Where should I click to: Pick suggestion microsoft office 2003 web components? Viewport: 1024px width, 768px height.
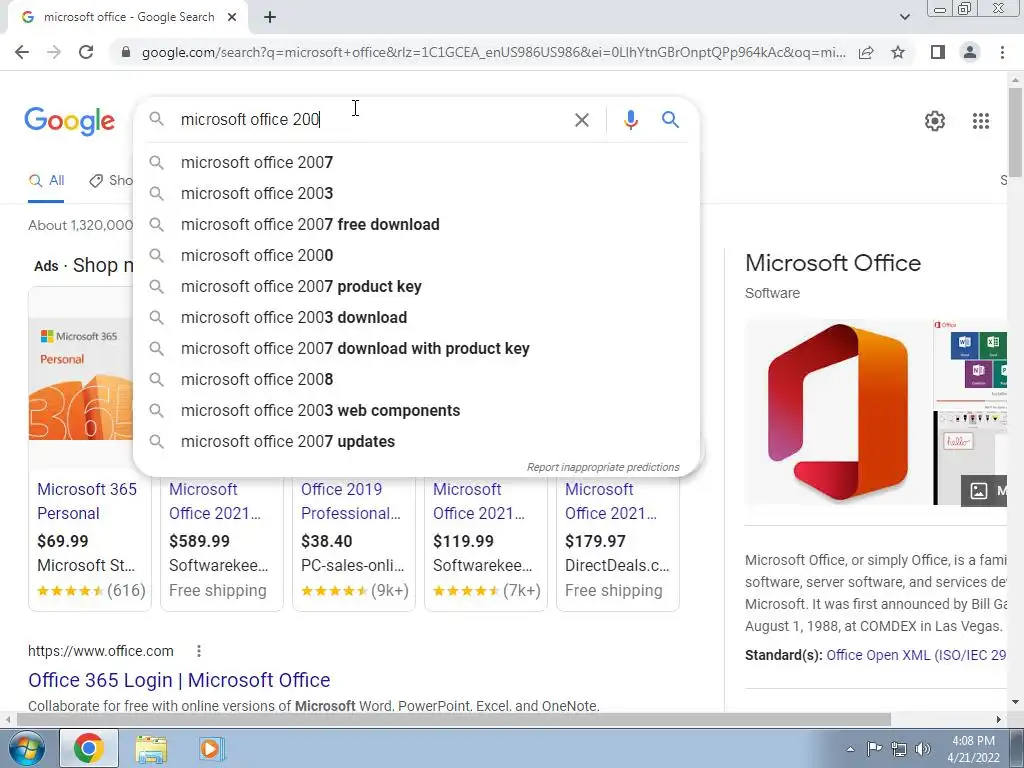(x=417, y=410)
